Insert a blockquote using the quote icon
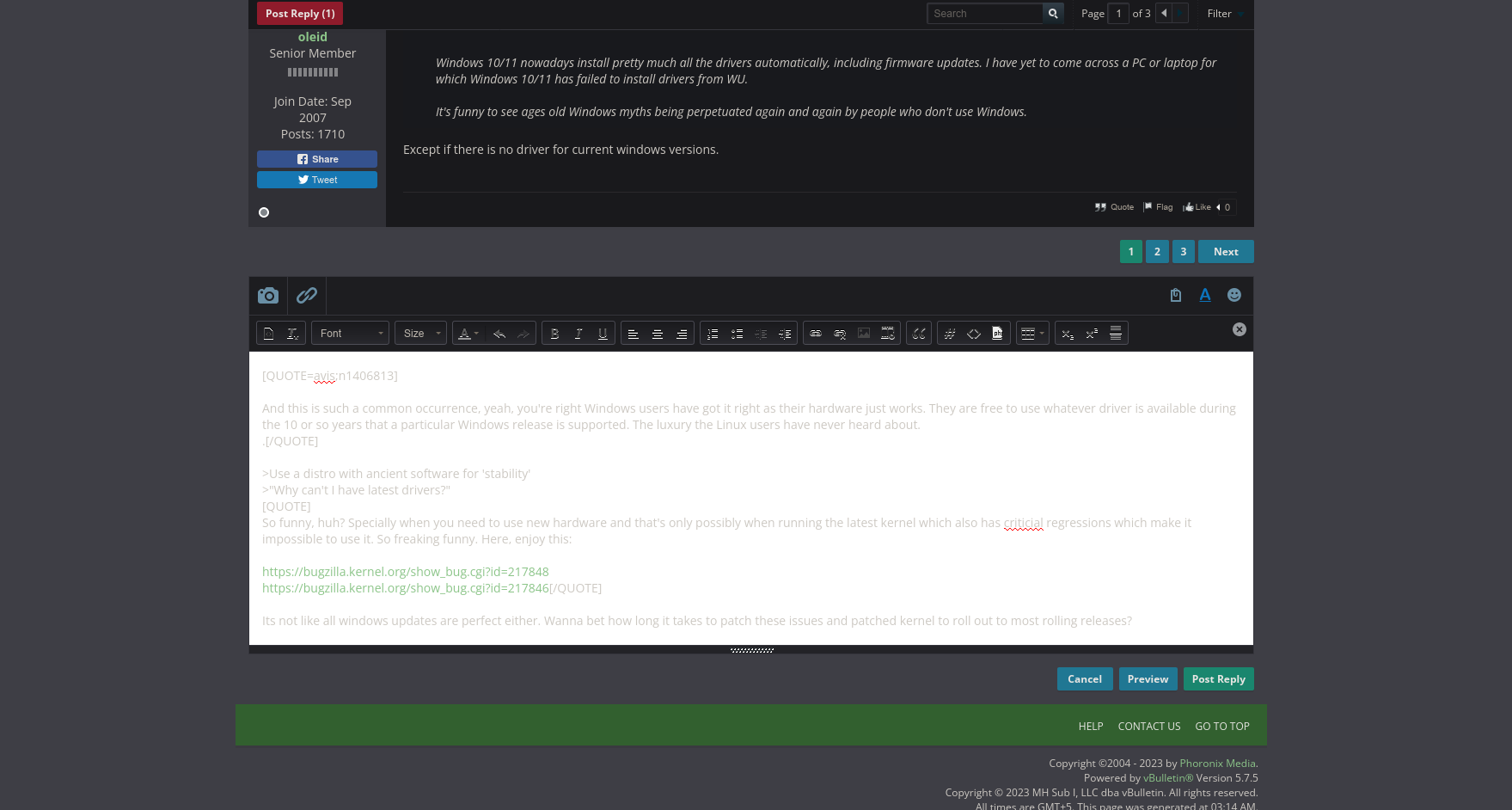 (x=918, y=333)
